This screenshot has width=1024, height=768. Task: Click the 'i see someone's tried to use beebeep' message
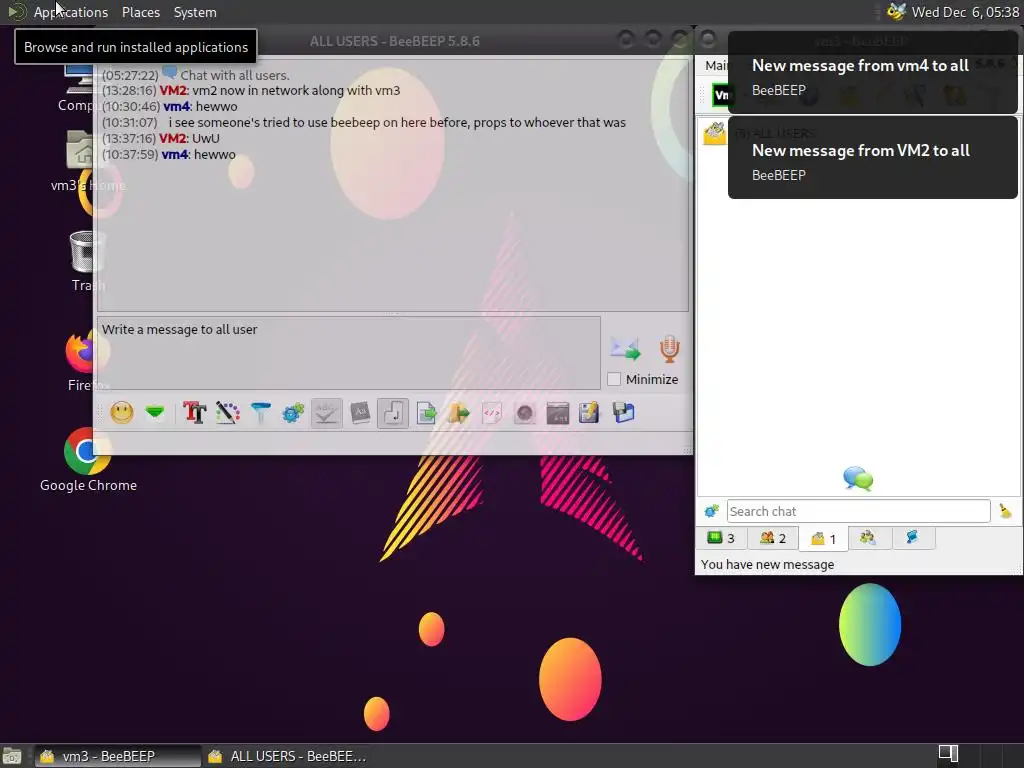pyautogui.click(x=396, y=123)
